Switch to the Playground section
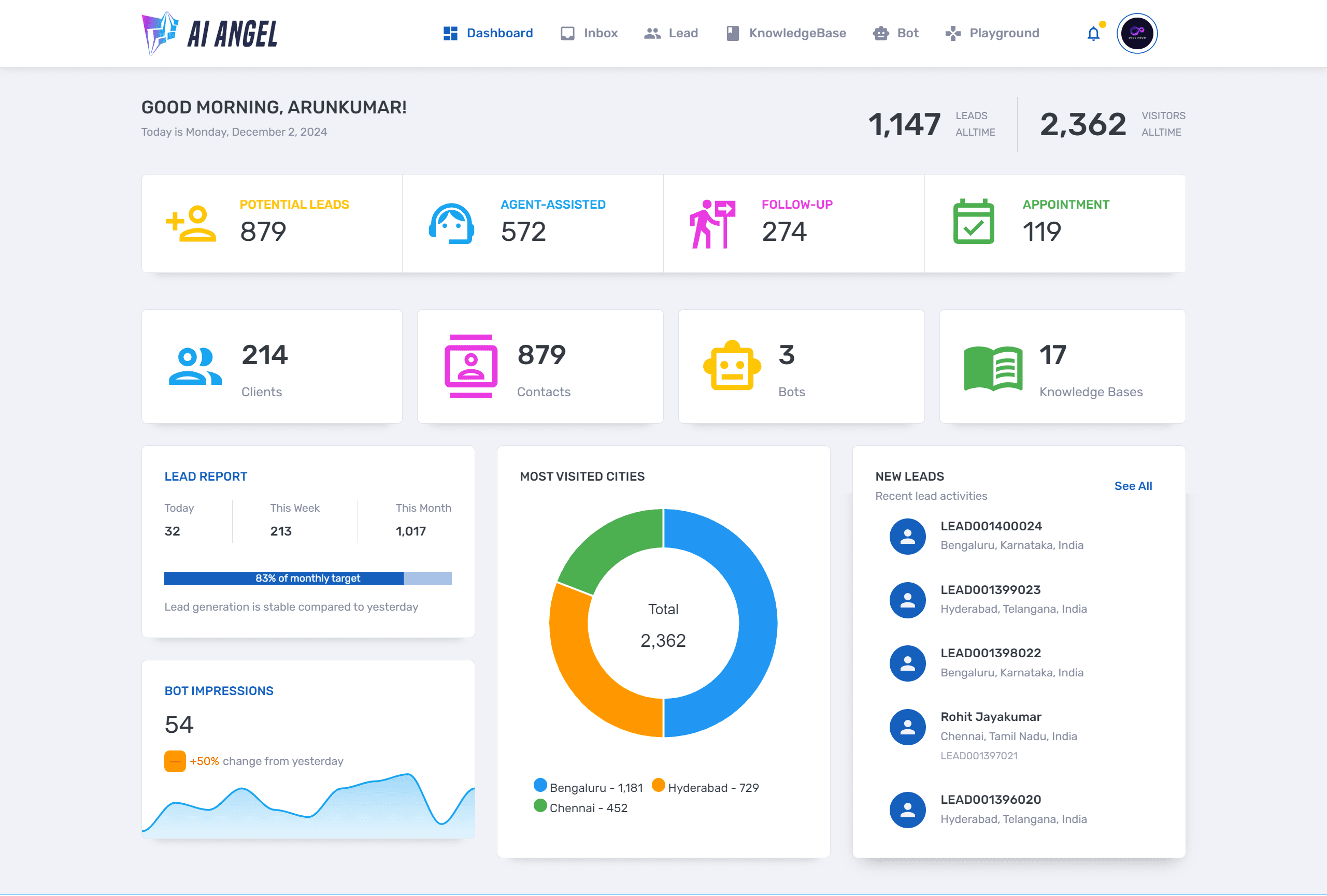 pos(992,33)
